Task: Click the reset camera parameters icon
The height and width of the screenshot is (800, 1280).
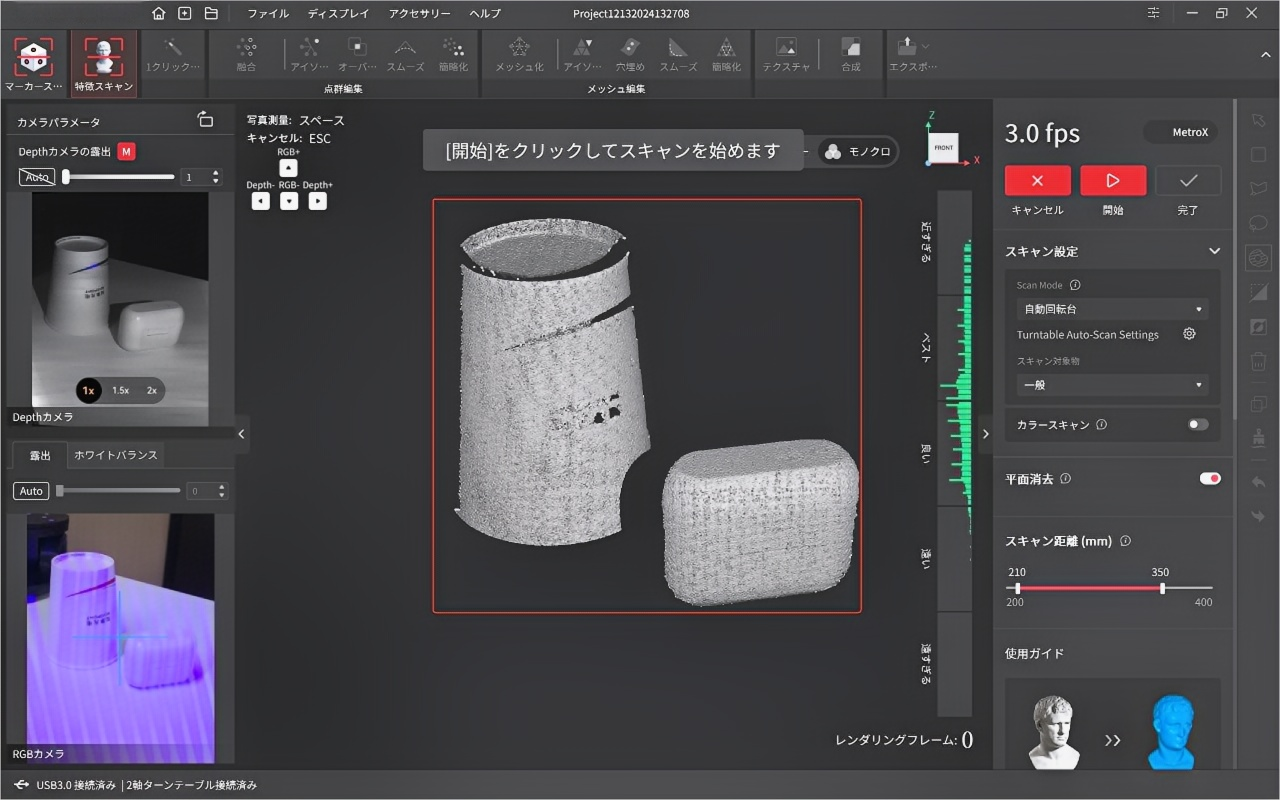Action: [x=205, y=120]
